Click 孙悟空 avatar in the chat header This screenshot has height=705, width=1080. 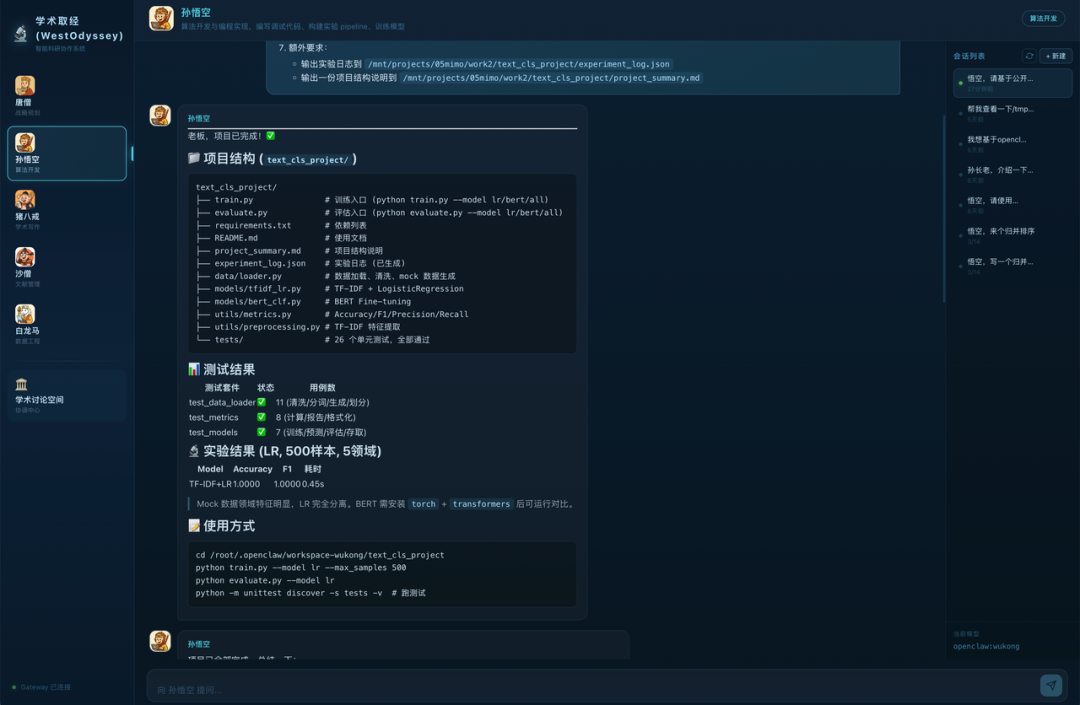[x=161, y=18]
